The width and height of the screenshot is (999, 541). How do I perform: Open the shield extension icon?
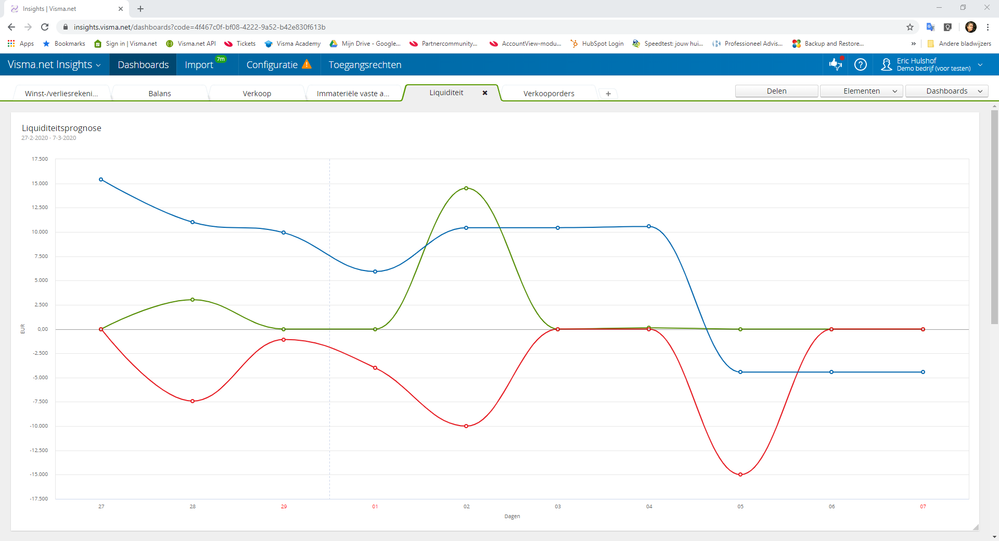click(948, 27)
